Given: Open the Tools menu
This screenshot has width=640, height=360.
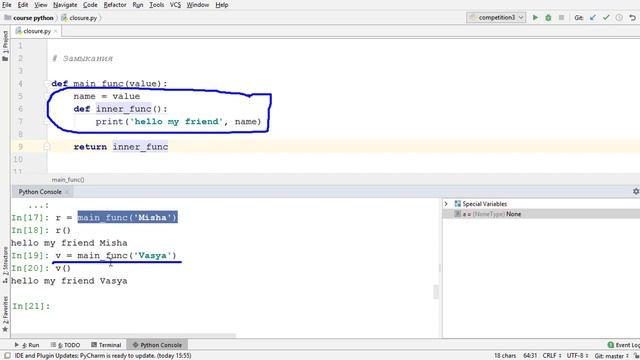Looking at the screenshot, I should tap(156, 5).
